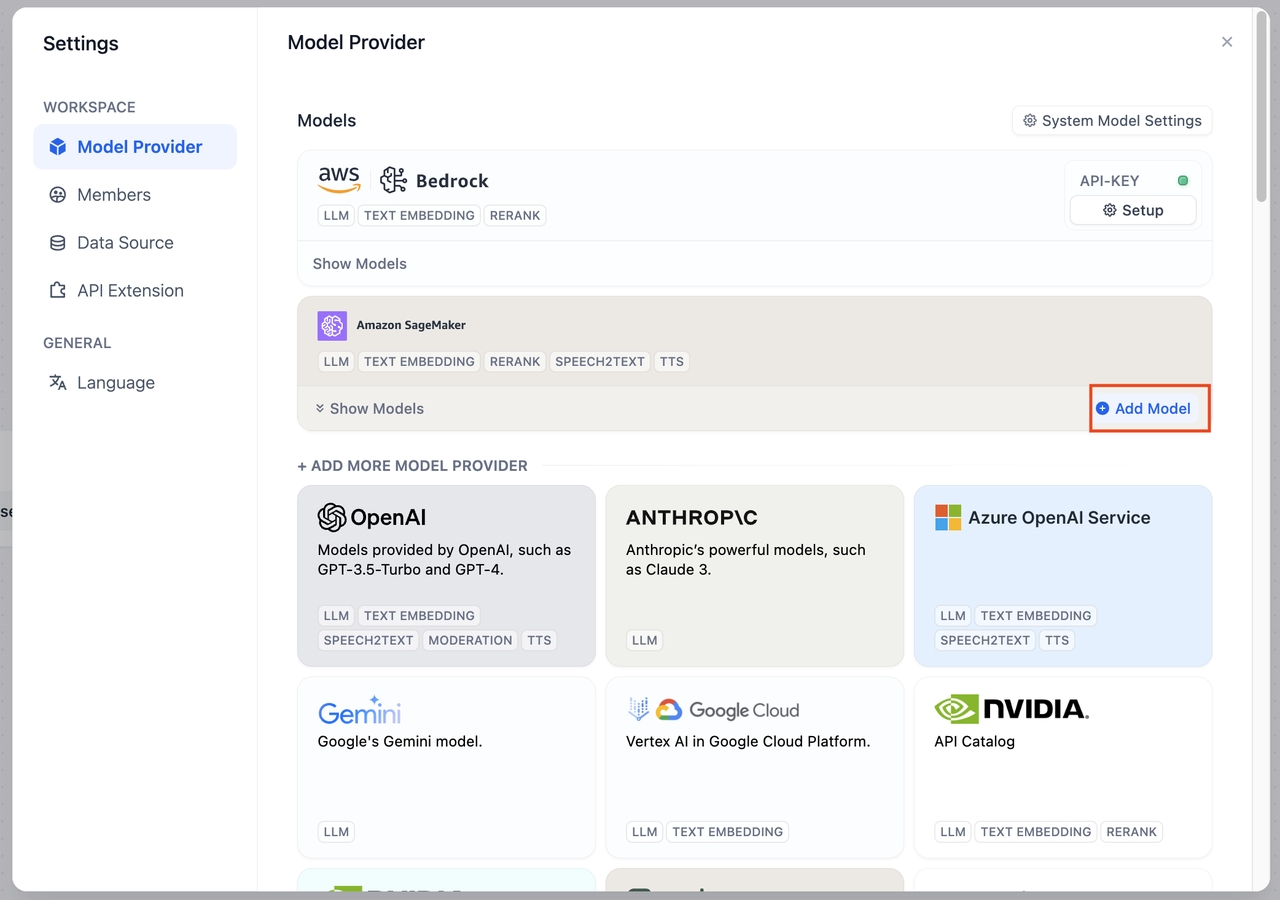The height and width of the screenshot is (900, 1280).
Task: Close the Settings dialog
Action: pyautogui.click(x=1227, y=42)
